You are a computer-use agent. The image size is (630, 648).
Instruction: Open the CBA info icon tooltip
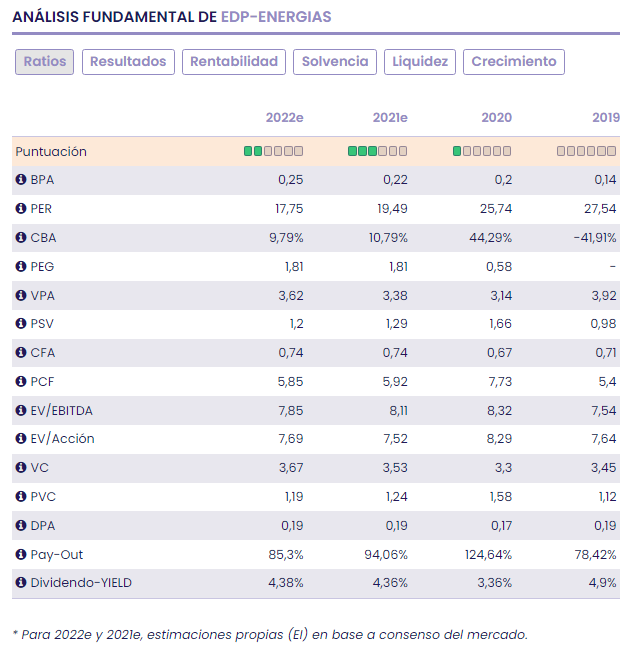click(x=20, y=238)
